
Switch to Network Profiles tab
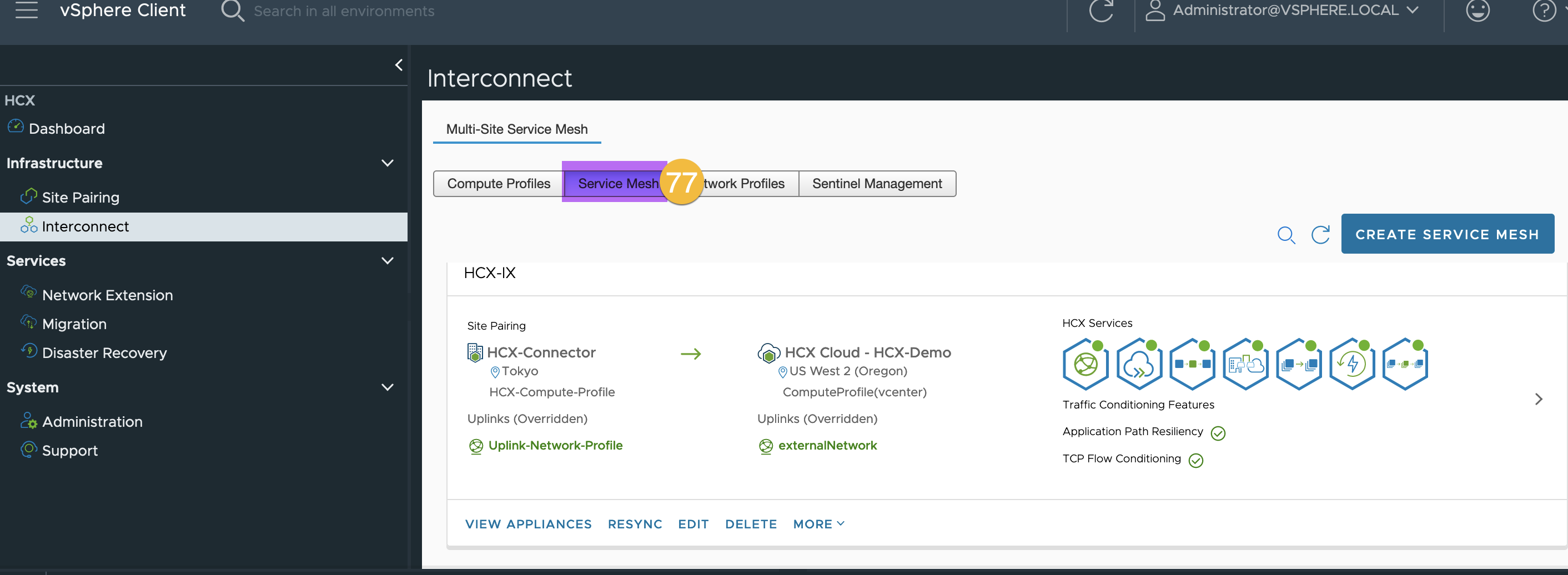pyautogui.click(x=743, y=184)
